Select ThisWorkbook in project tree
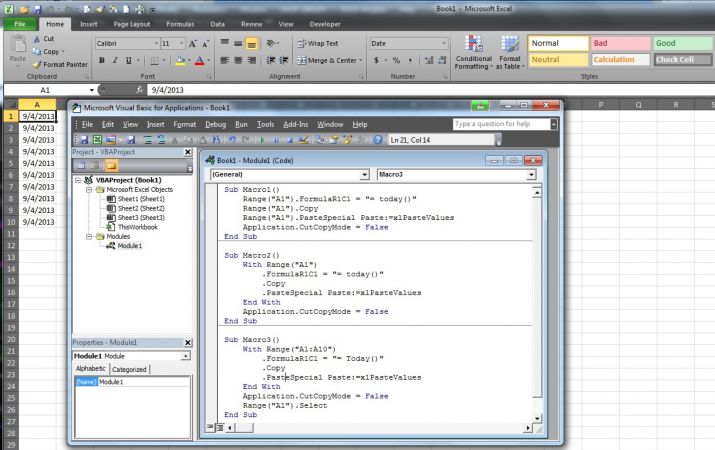The width and height of the screenshot is (715, 450). (138, 227)
